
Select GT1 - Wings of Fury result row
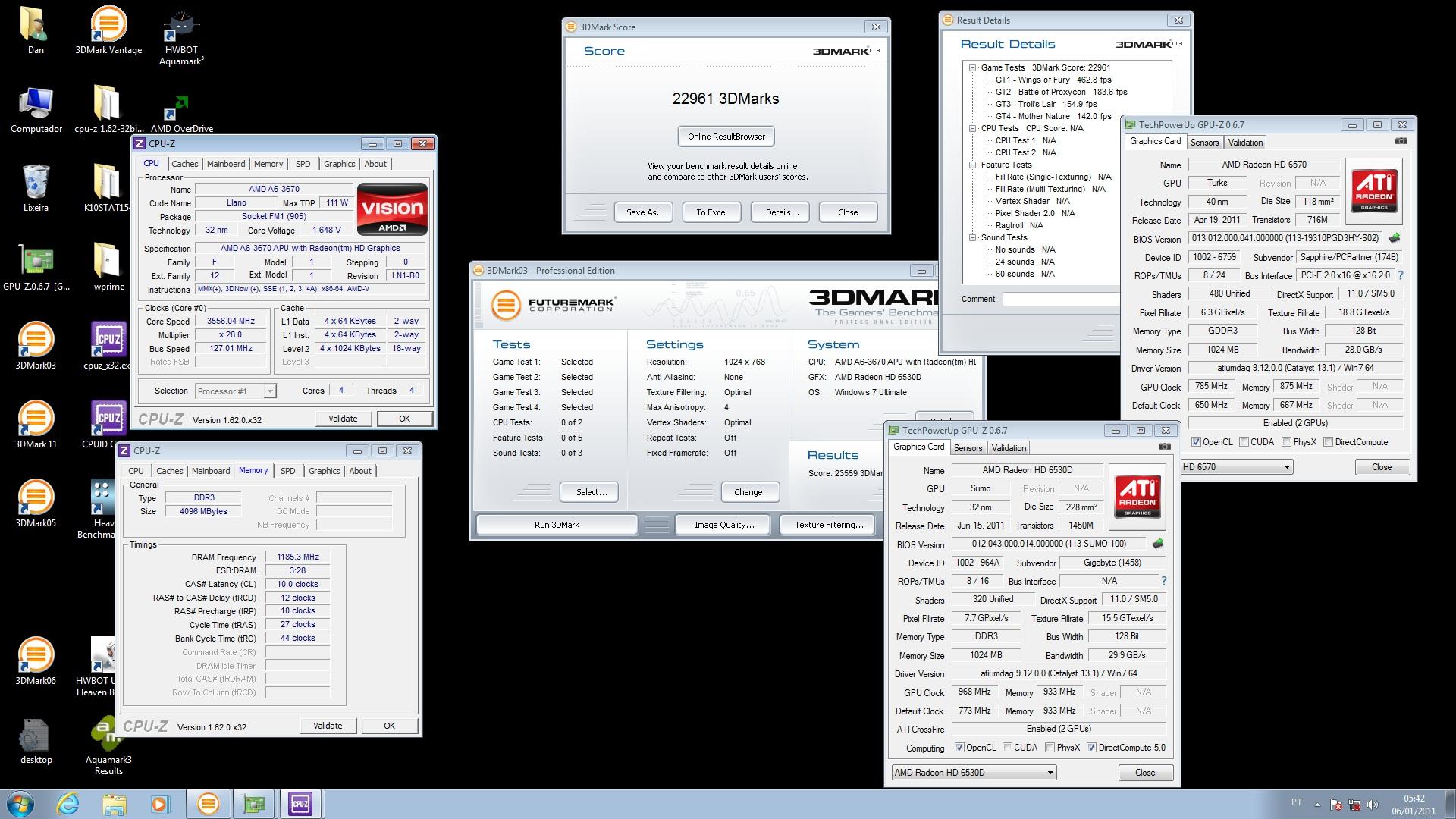coord(1053,80)
